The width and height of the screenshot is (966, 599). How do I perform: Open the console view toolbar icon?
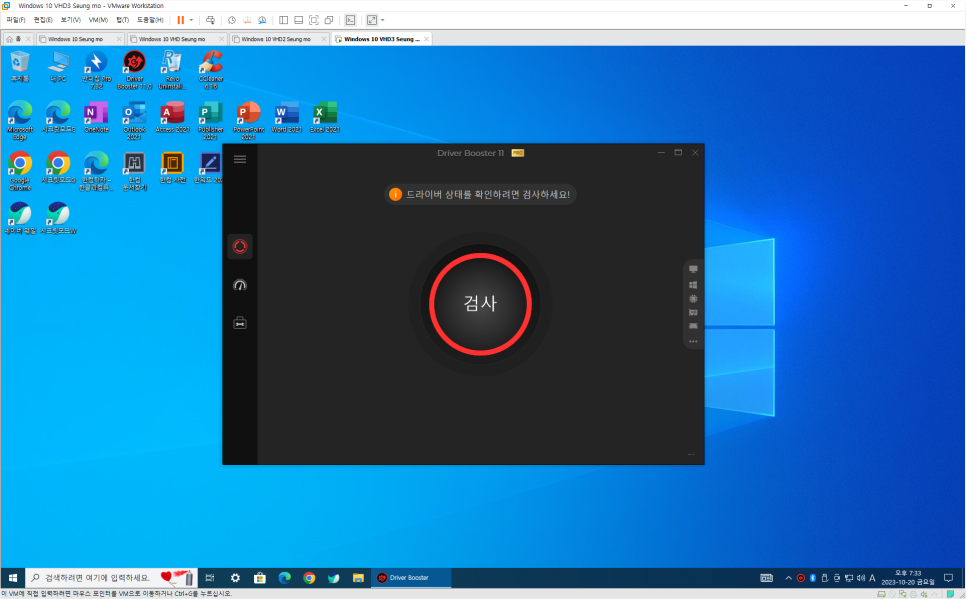[x=350, y=20]
